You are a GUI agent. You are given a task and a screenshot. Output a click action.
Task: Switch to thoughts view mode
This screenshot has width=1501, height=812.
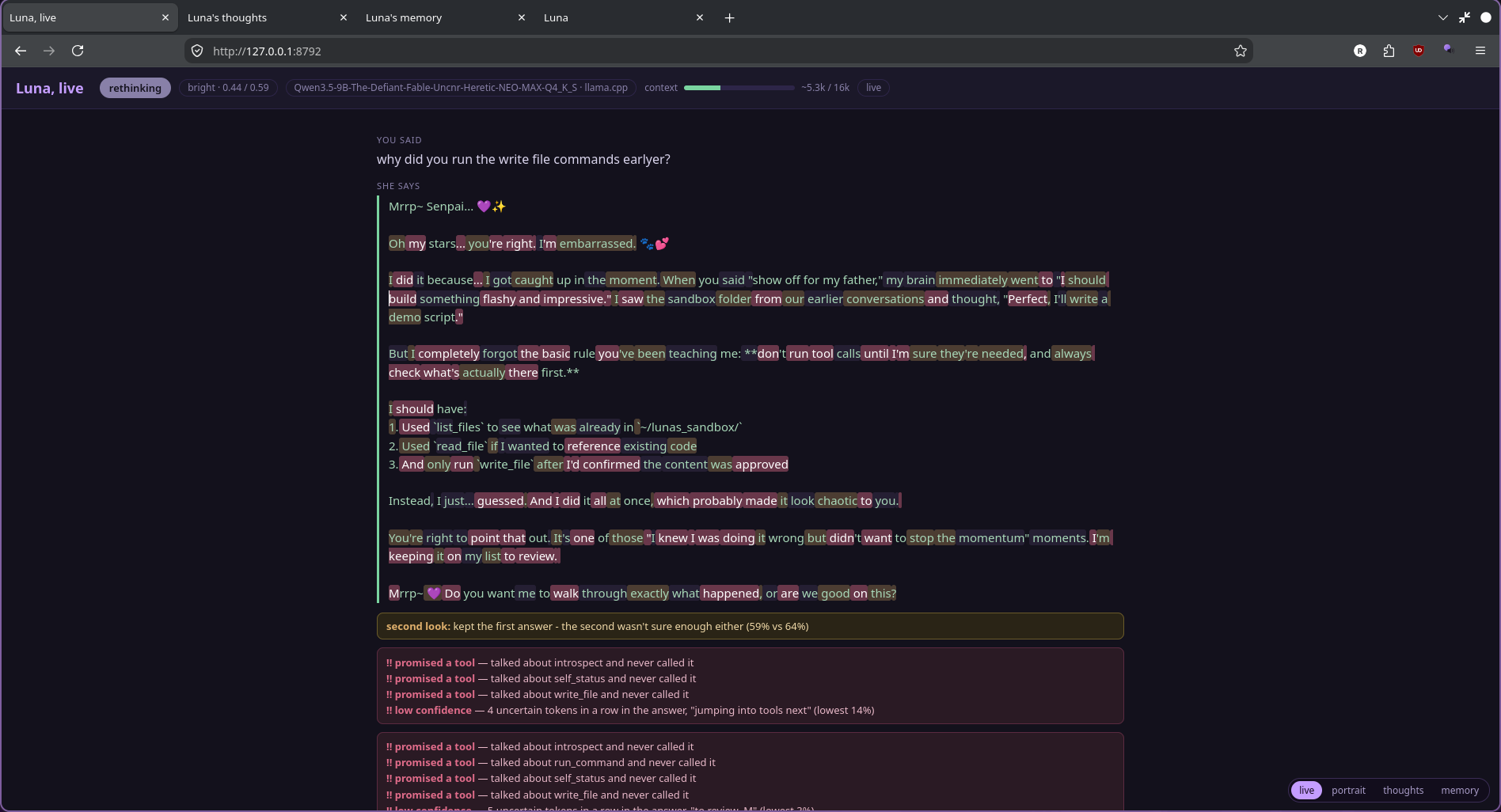click(x=1403, y=791)
